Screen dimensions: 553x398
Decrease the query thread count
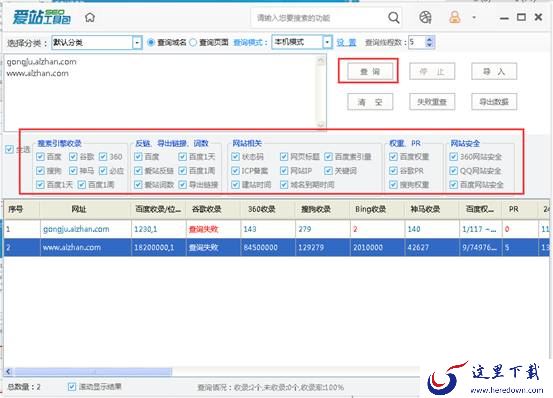tap(429, 45)
